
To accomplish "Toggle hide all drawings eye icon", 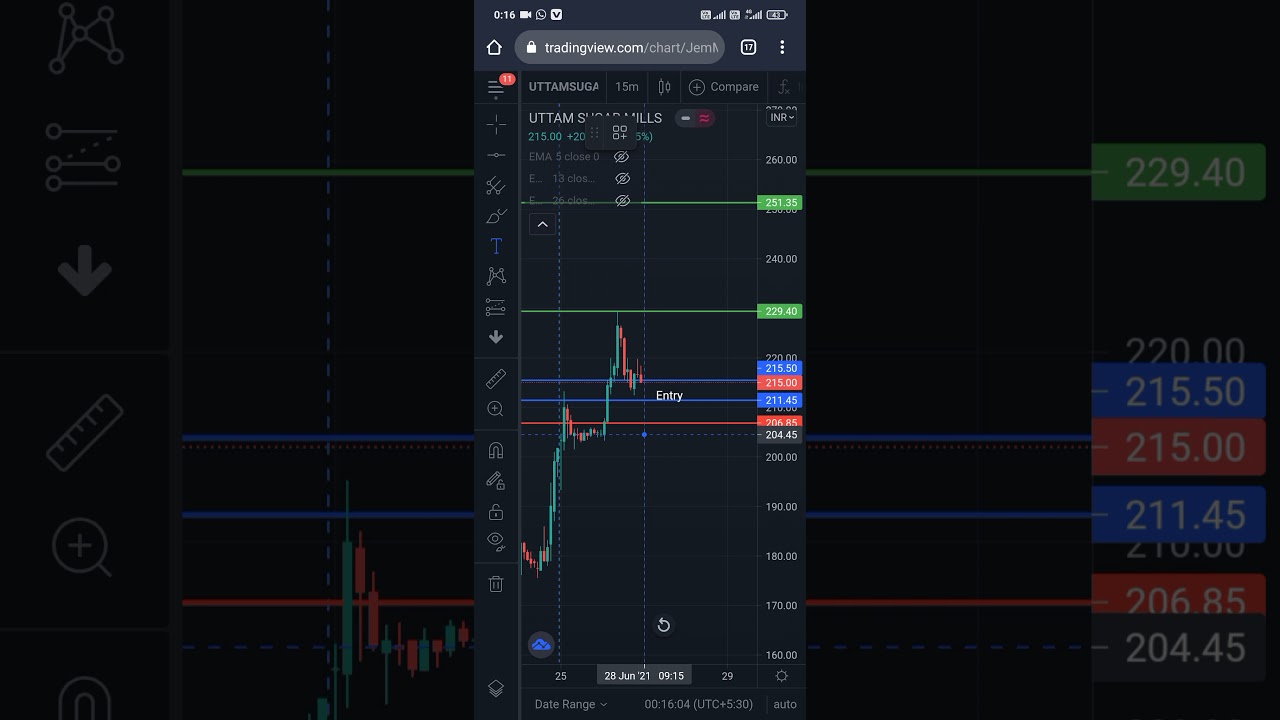I will pos(496,542).
